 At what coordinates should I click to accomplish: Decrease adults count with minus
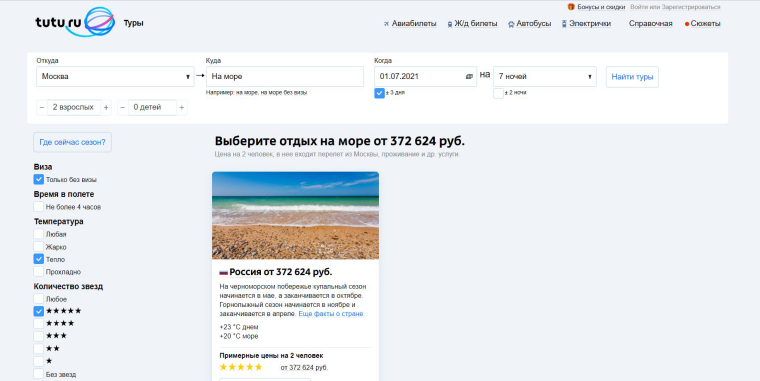click(42, 107)
